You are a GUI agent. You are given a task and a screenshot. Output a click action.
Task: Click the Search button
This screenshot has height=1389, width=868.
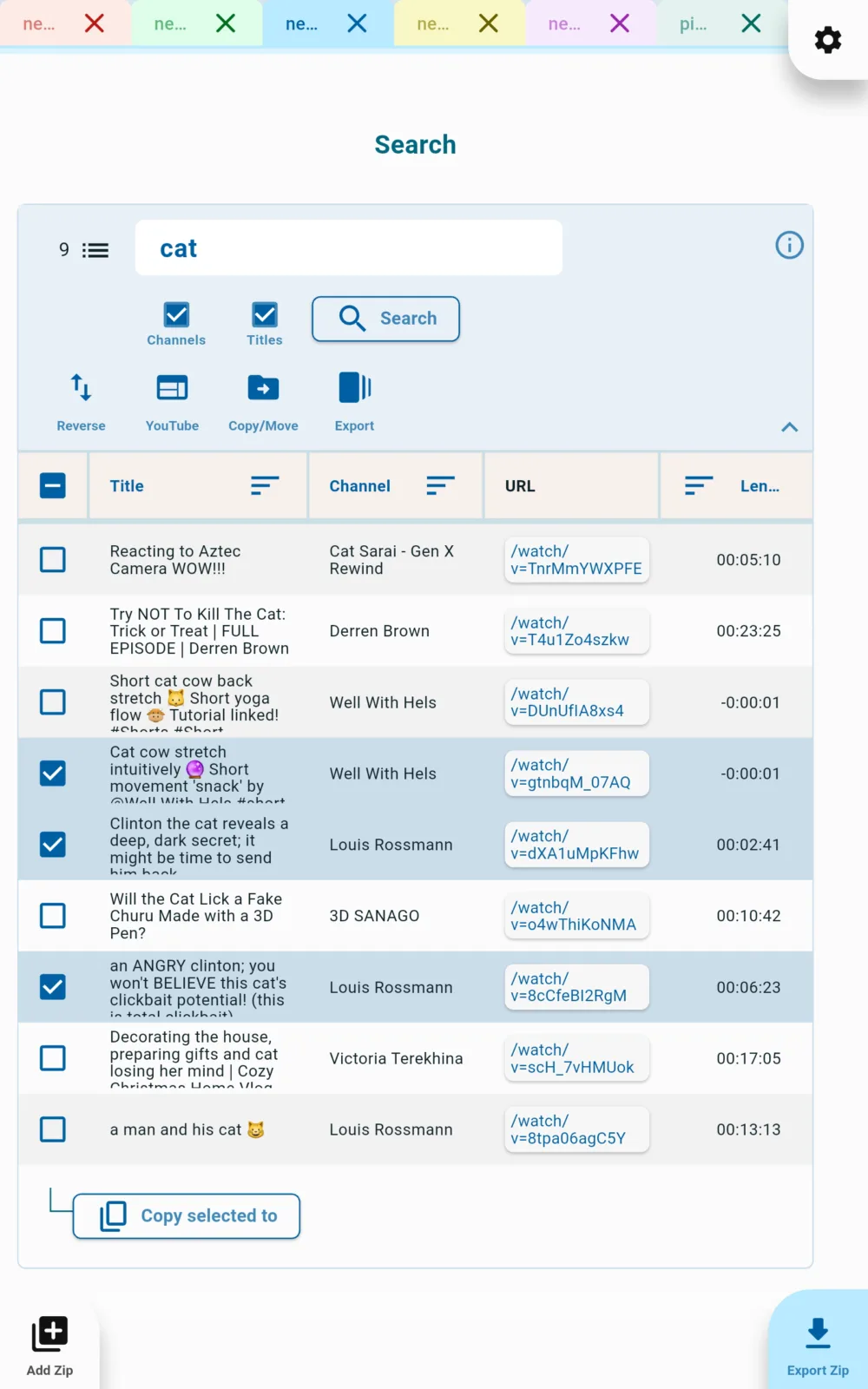click(385, 319)
